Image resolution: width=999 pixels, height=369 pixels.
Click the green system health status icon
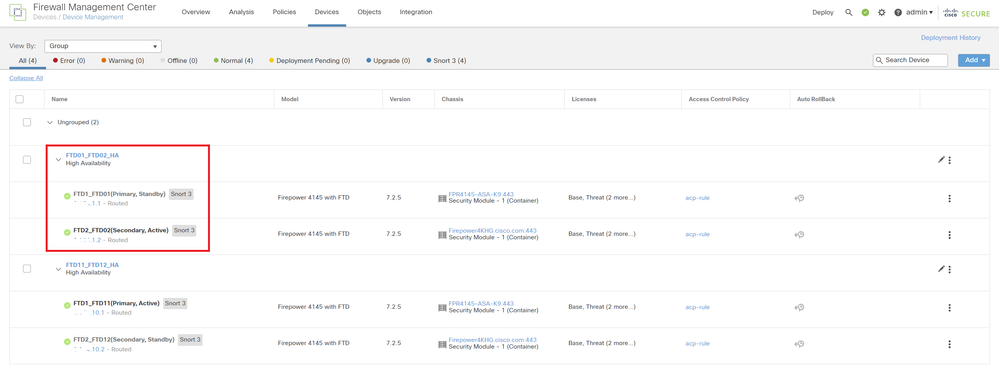865,12
